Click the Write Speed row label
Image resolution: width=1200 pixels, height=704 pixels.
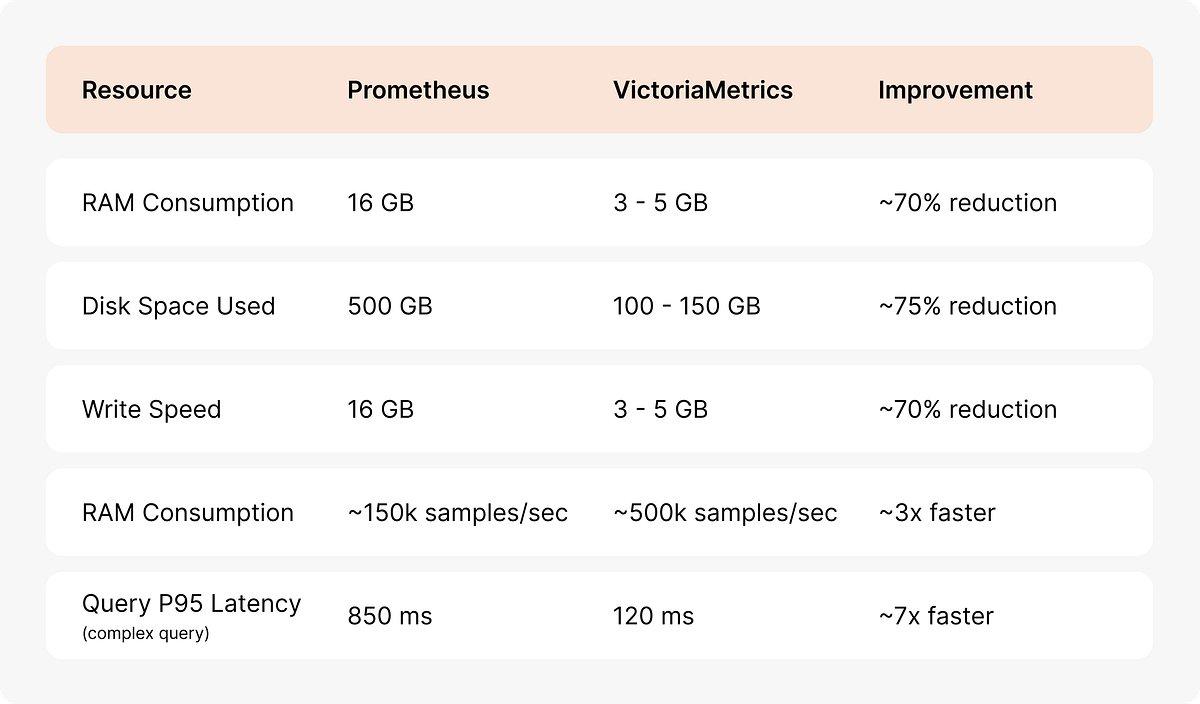coord(151,410)
